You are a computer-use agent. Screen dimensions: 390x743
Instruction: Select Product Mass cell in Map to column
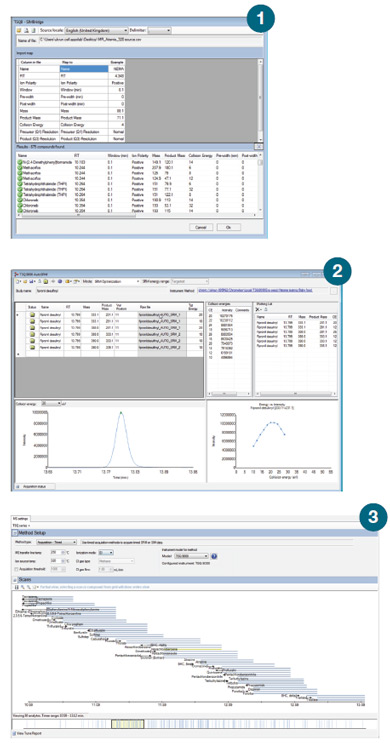[x=83, y=118]
